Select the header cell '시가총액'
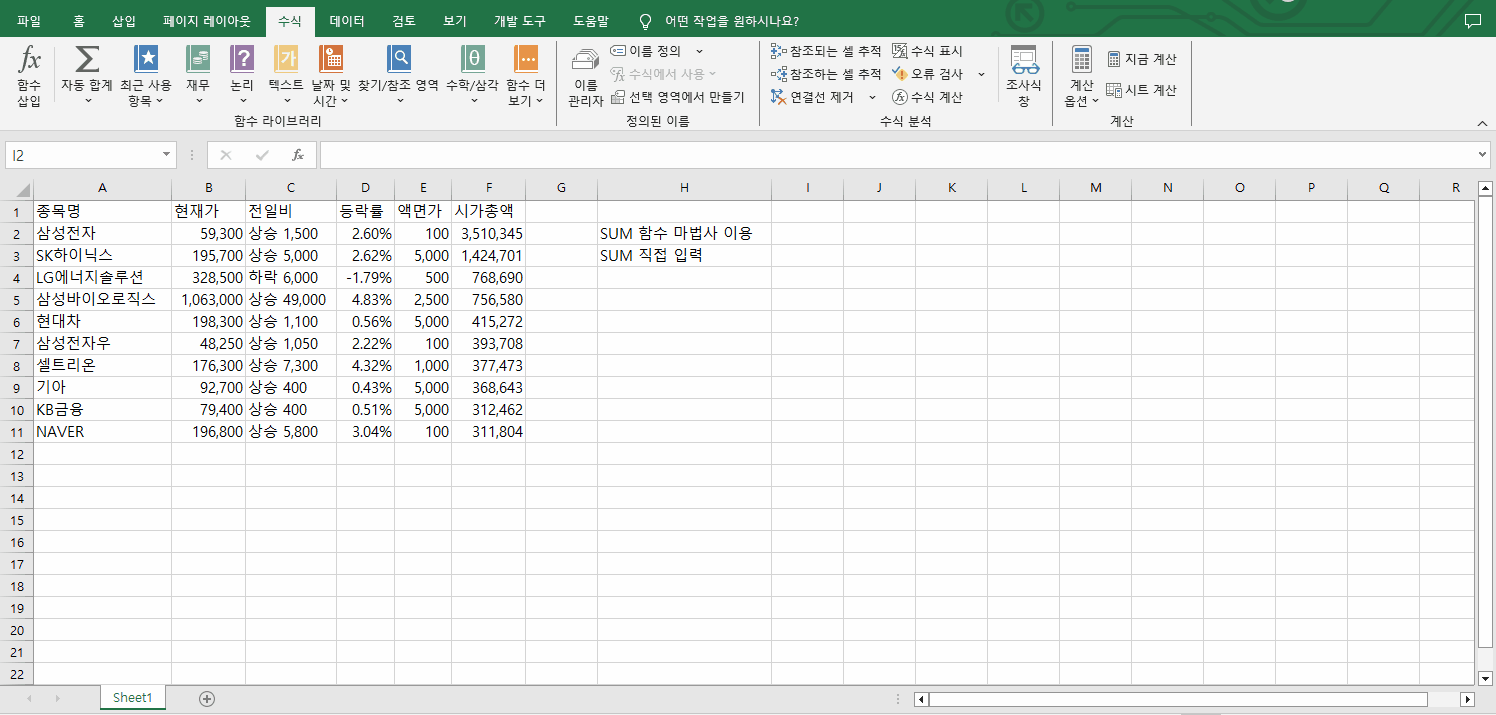Screen dimensions: 1496x715 pos(488,211)
